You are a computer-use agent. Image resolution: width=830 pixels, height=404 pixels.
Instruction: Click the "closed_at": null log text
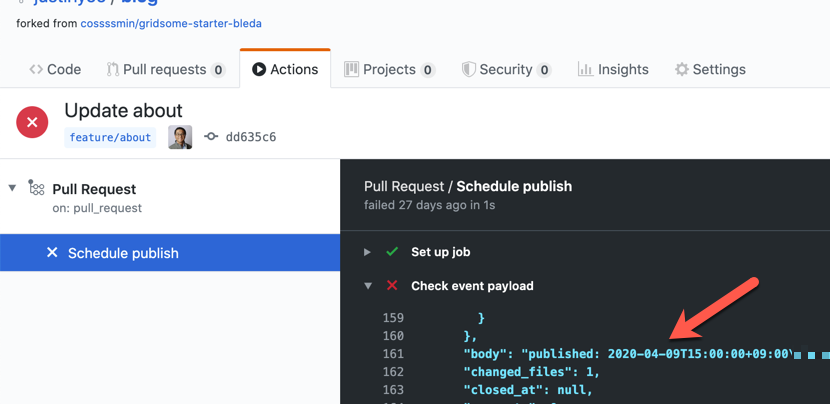click(x=528, y=390)
